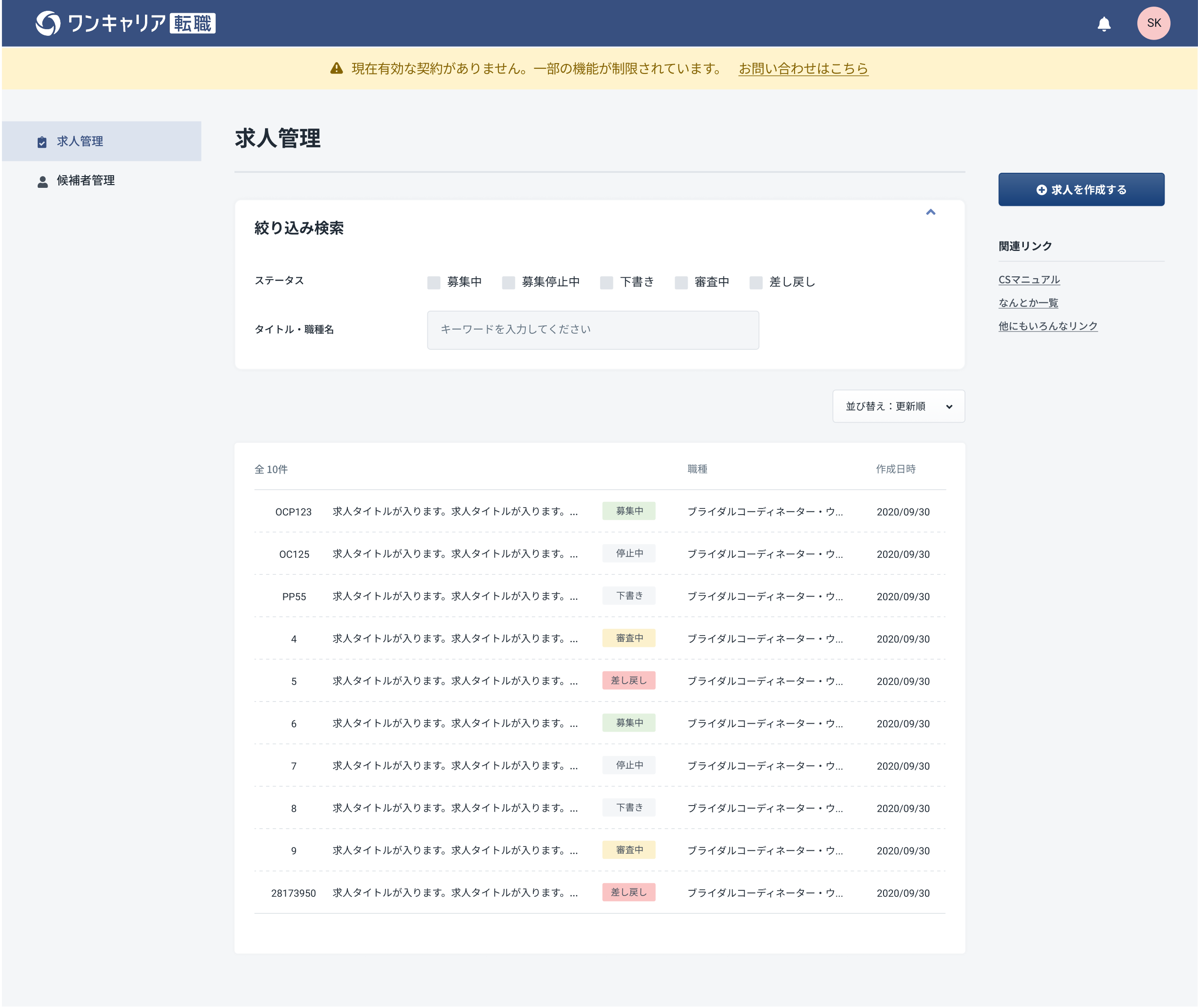The width and height of the screenshot is (1198, 1008).
Task: Collapse the 絞り込み検索 panel chevron
Action: pyautogui.click(x=931, y=212)
